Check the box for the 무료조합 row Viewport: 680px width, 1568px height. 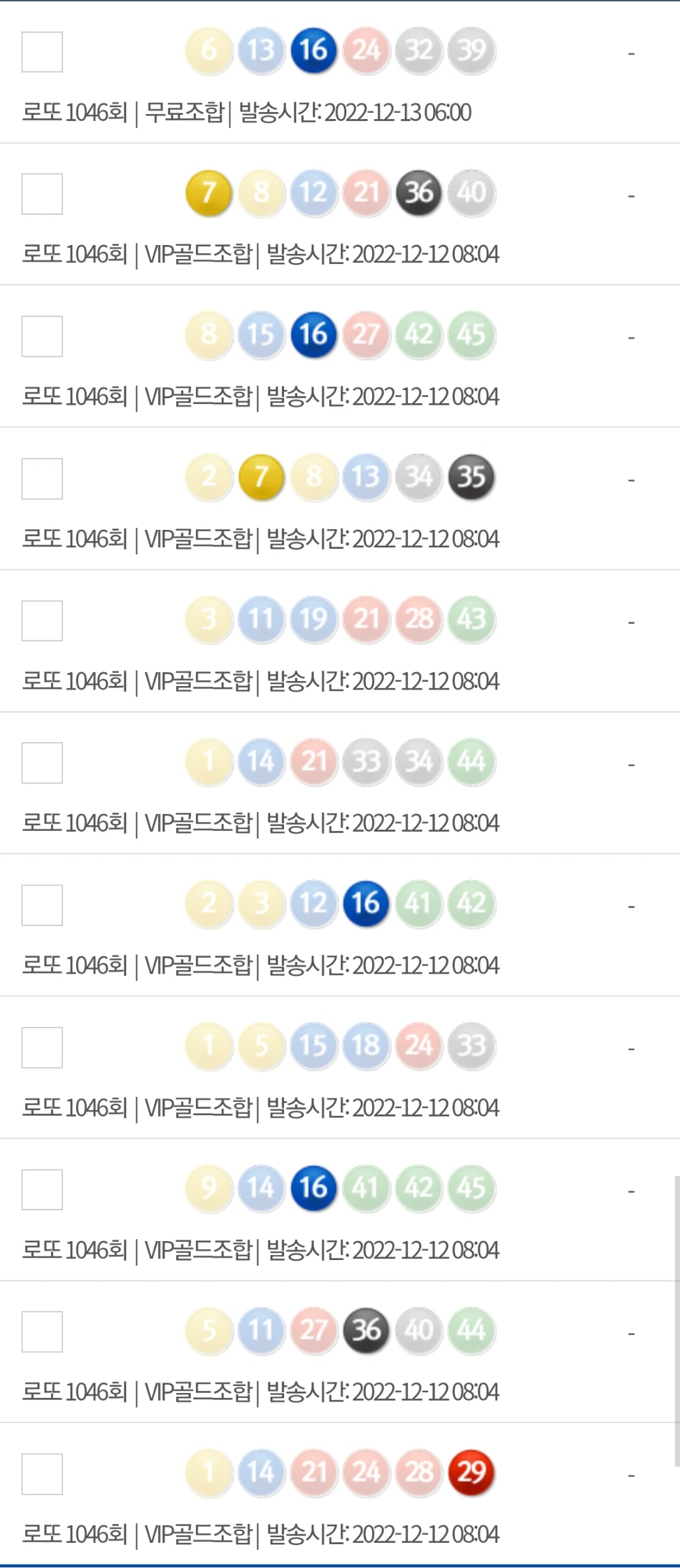pyautogui.click(x=42, y=52)
